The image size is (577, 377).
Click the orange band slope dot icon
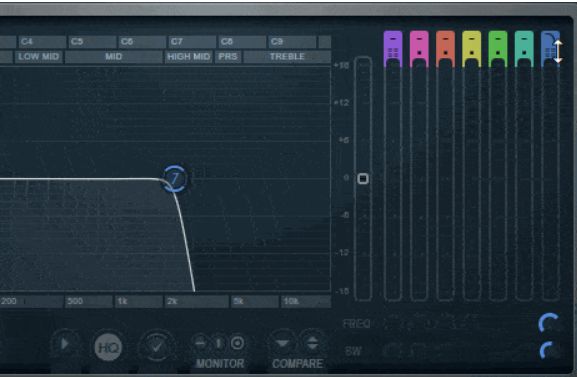point(445,53)
